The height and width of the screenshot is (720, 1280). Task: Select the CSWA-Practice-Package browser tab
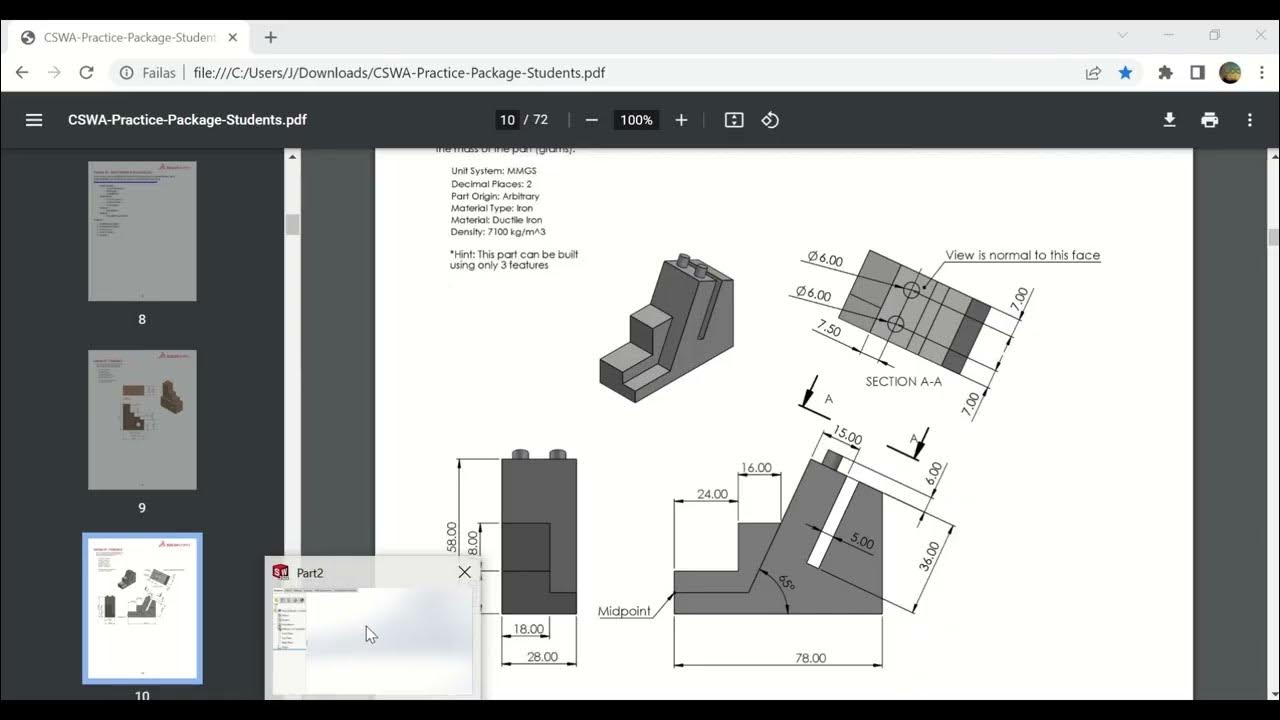pyautogui.click(x=130, y=37)
